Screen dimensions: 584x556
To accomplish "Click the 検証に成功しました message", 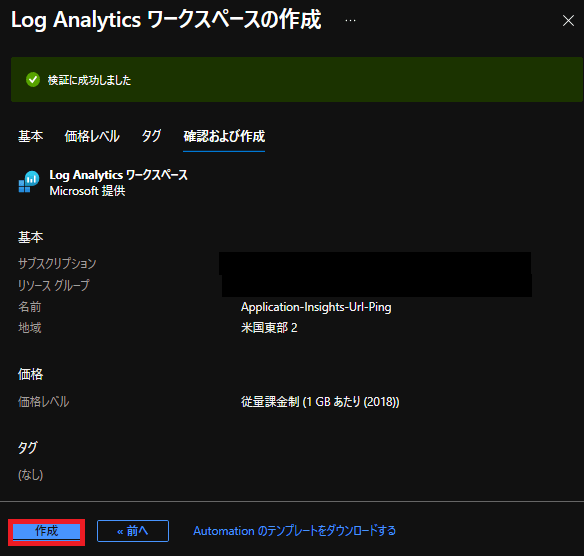I will pyautogui.click(x=89, y=80).
